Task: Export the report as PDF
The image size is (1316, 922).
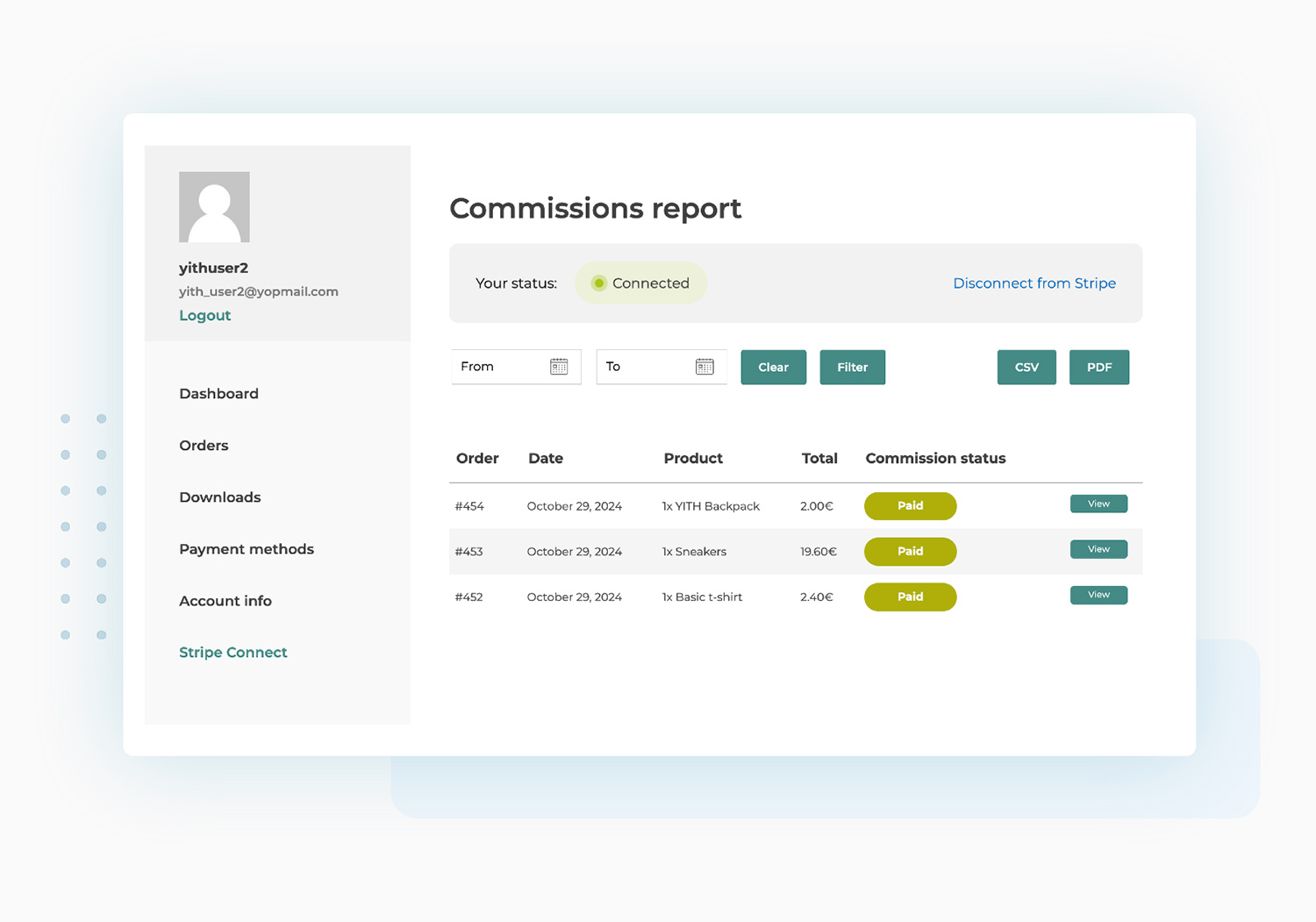Action: coord(1098,367)
